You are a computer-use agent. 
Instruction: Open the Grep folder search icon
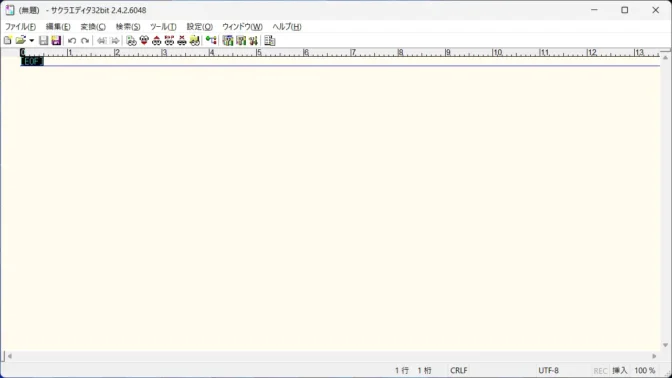tap(195, 41)
